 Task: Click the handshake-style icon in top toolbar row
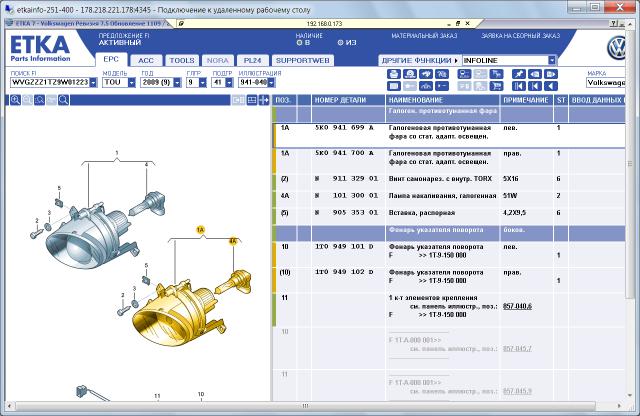click(x=426, y=74)
